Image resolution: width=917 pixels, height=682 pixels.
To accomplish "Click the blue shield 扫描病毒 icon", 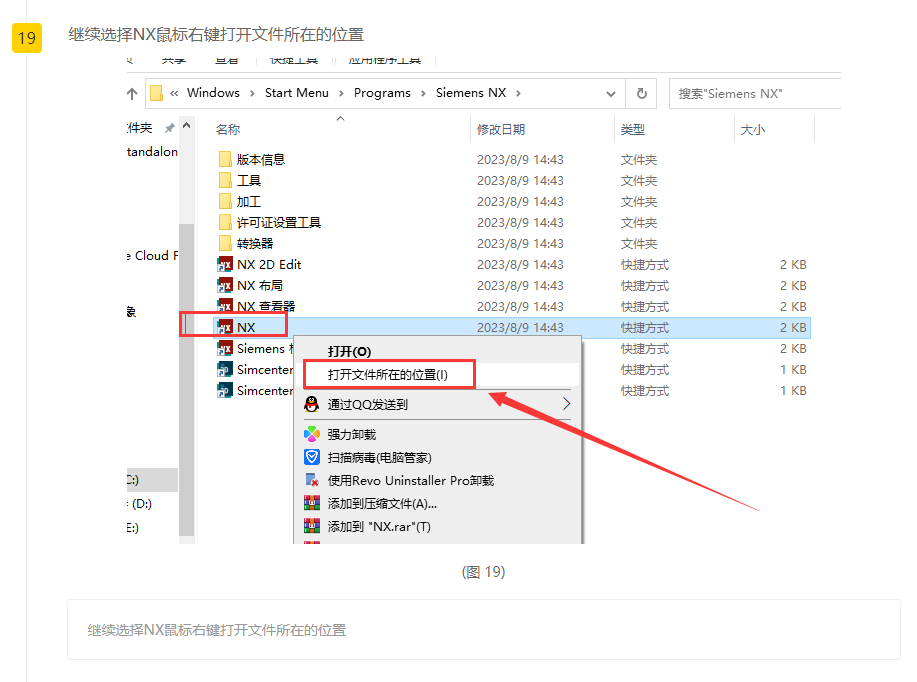I will 312,457.
